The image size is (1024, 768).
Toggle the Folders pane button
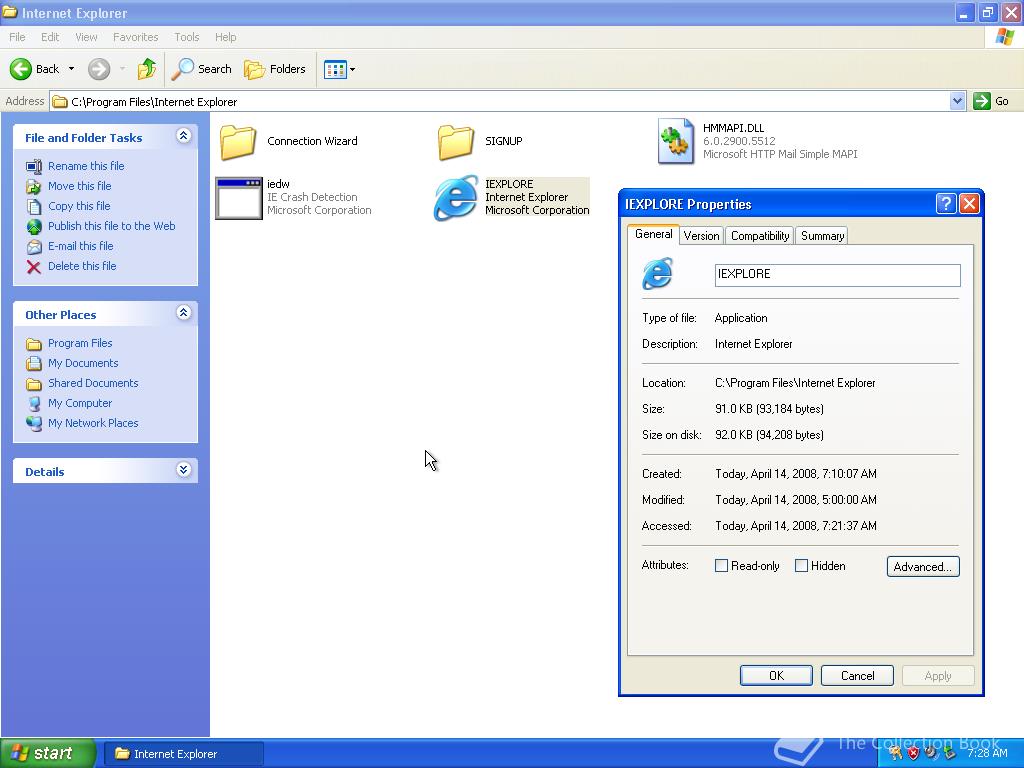275,69
